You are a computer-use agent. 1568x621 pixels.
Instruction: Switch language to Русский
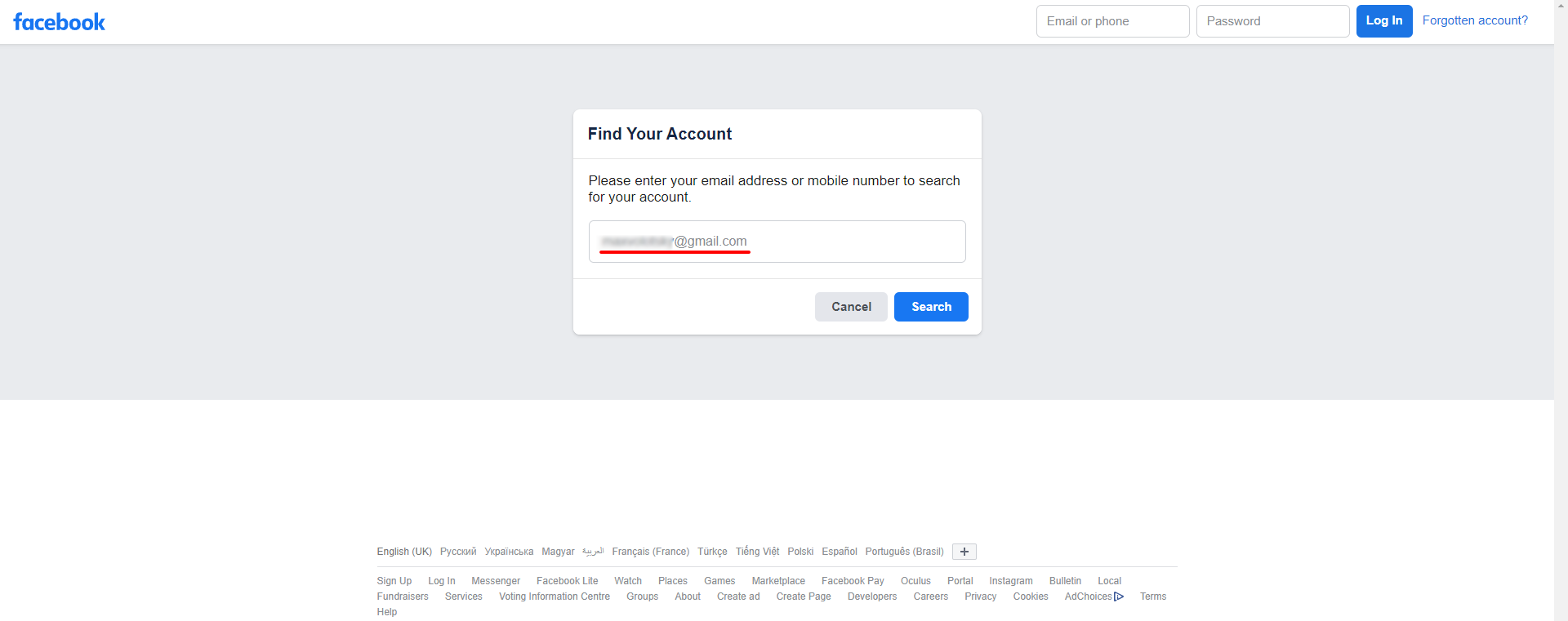click(x=458, y=552)
